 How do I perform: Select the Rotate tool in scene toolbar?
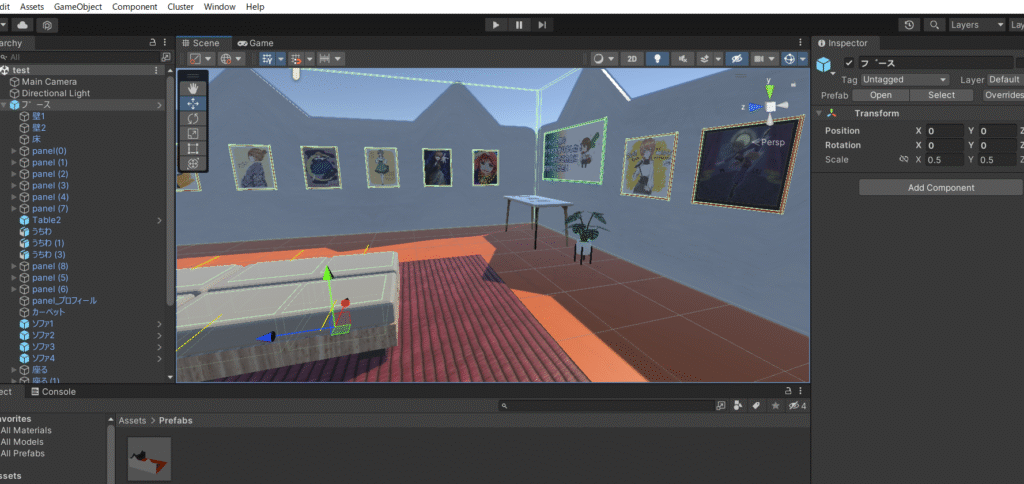tap(193, 118)
